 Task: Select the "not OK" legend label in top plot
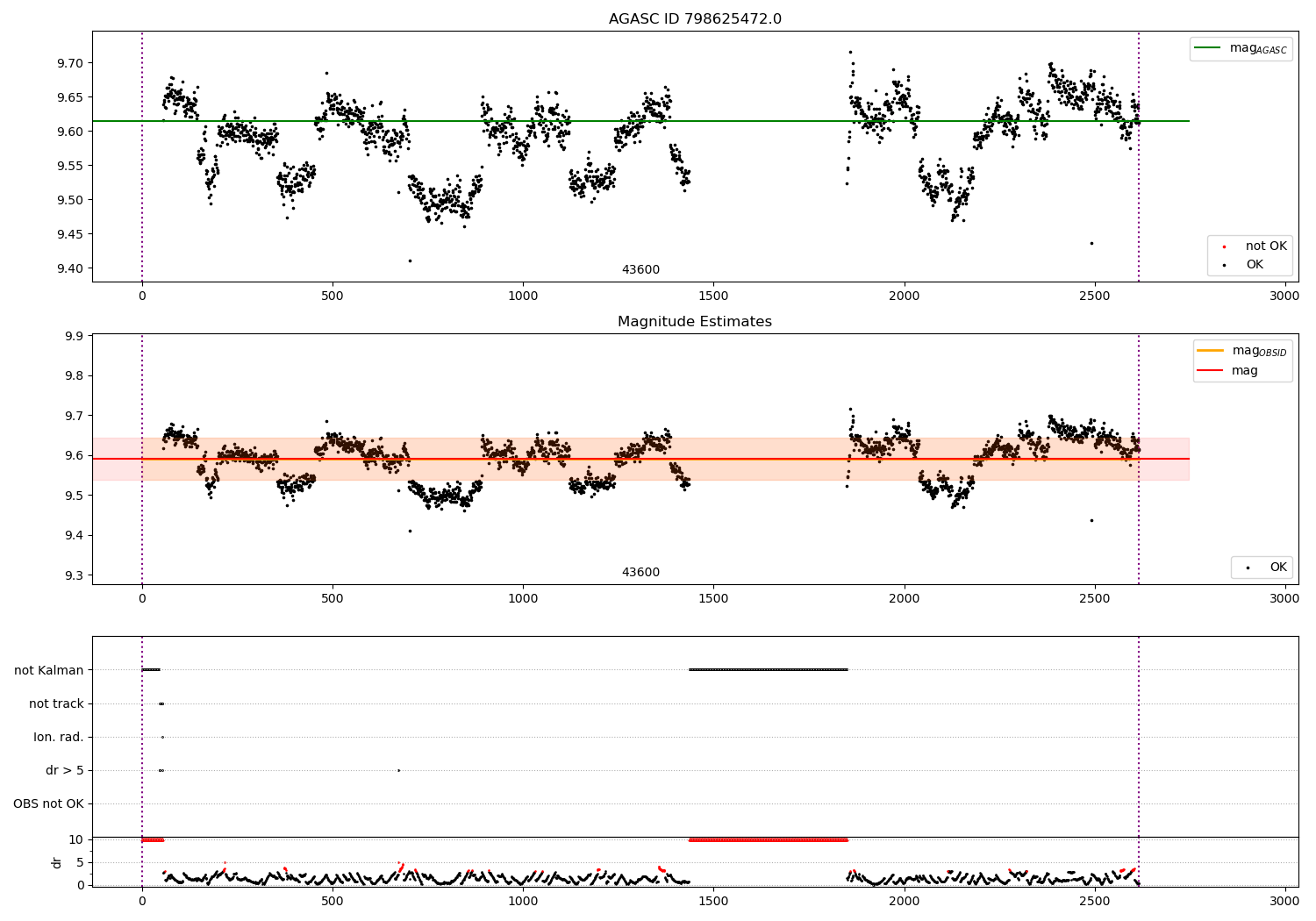(1266, 246)
